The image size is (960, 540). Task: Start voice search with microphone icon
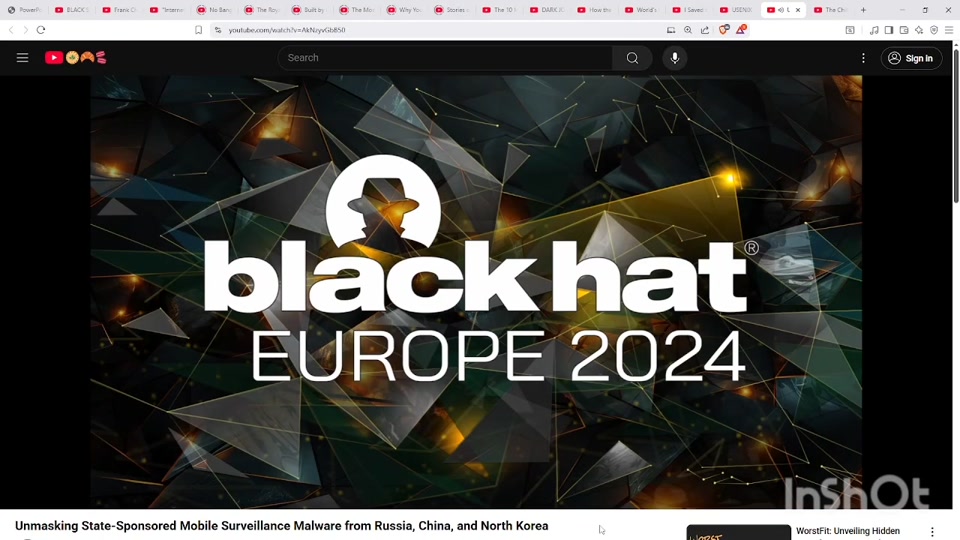click(x=675, y=58)
